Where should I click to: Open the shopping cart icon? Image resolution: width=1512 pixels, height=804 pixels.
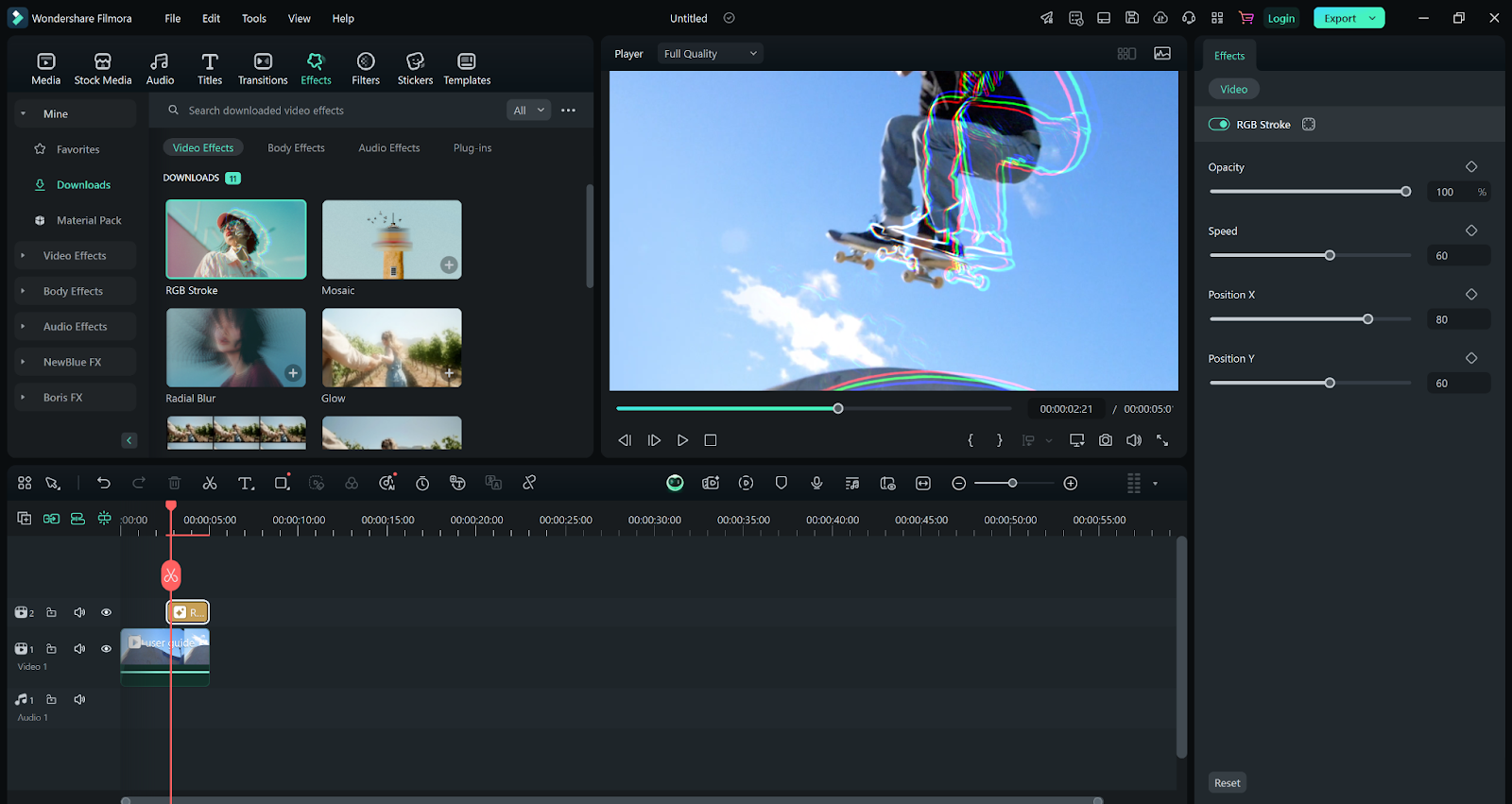coord(1246,18)
